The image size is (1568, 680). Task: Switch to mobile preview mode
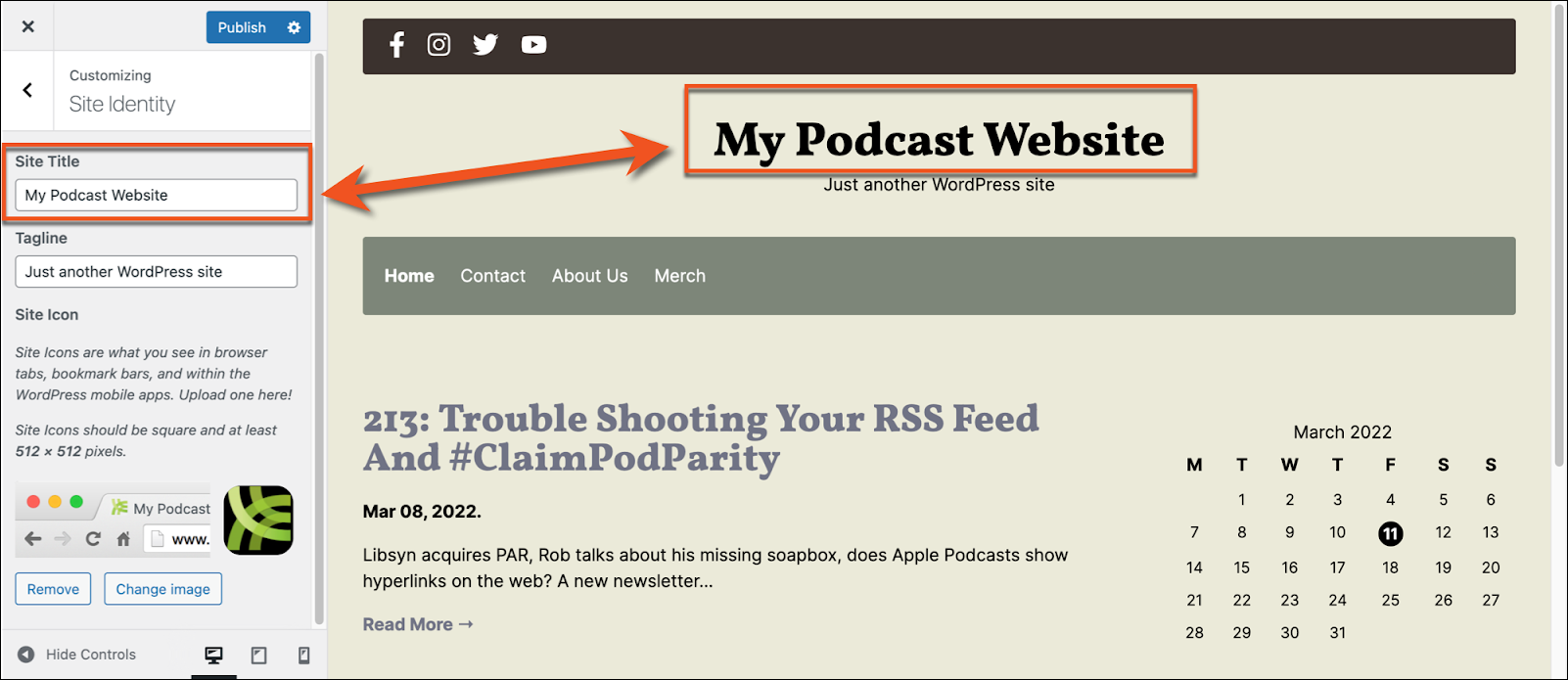coord(304,656)
